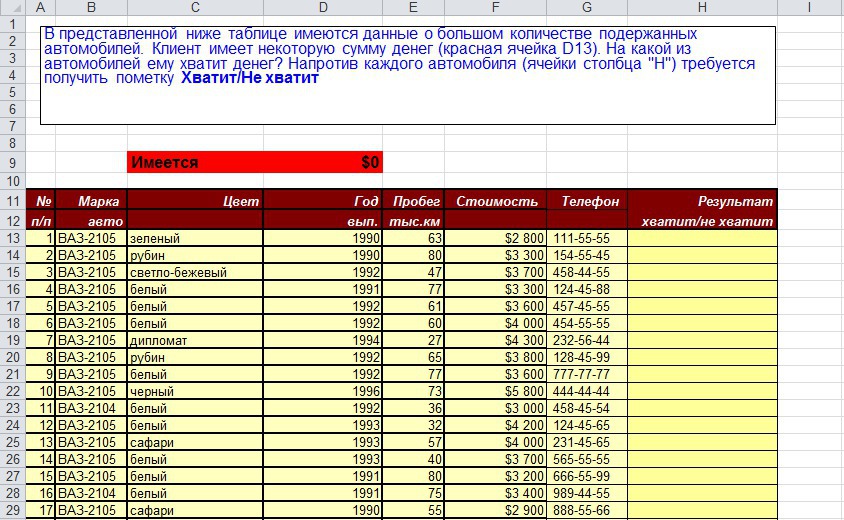The image size is (844, 520).
Task: Click the 'дипломат' color cell
Action: click(195, 340)
